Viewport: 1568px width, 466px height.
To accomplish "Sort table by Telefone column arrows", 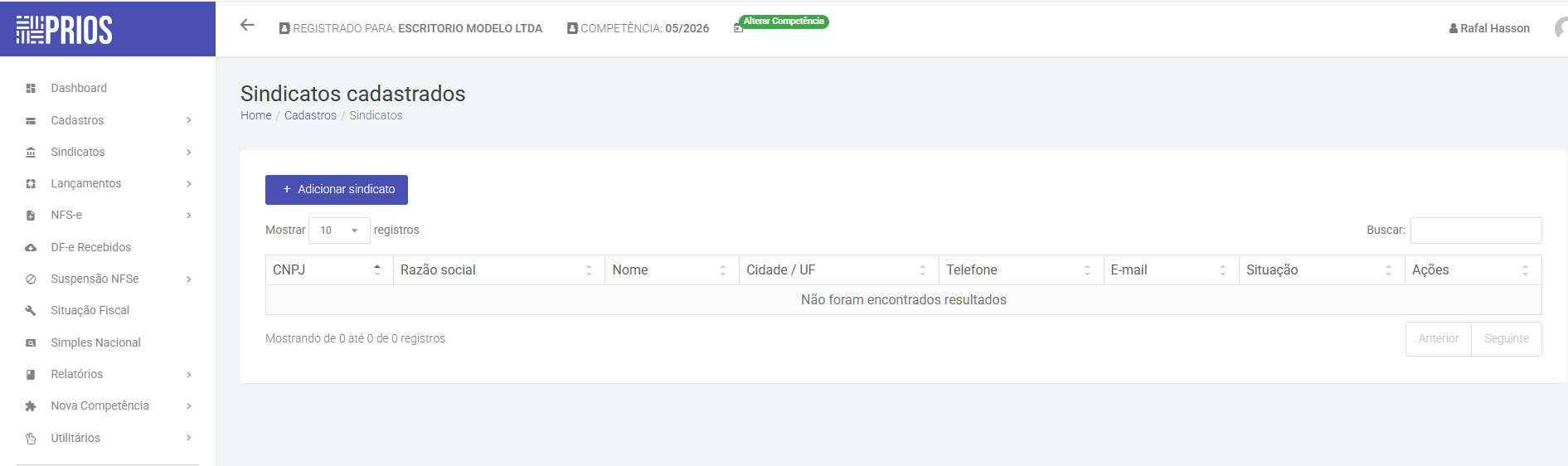I will click(x=1087, y=269).
